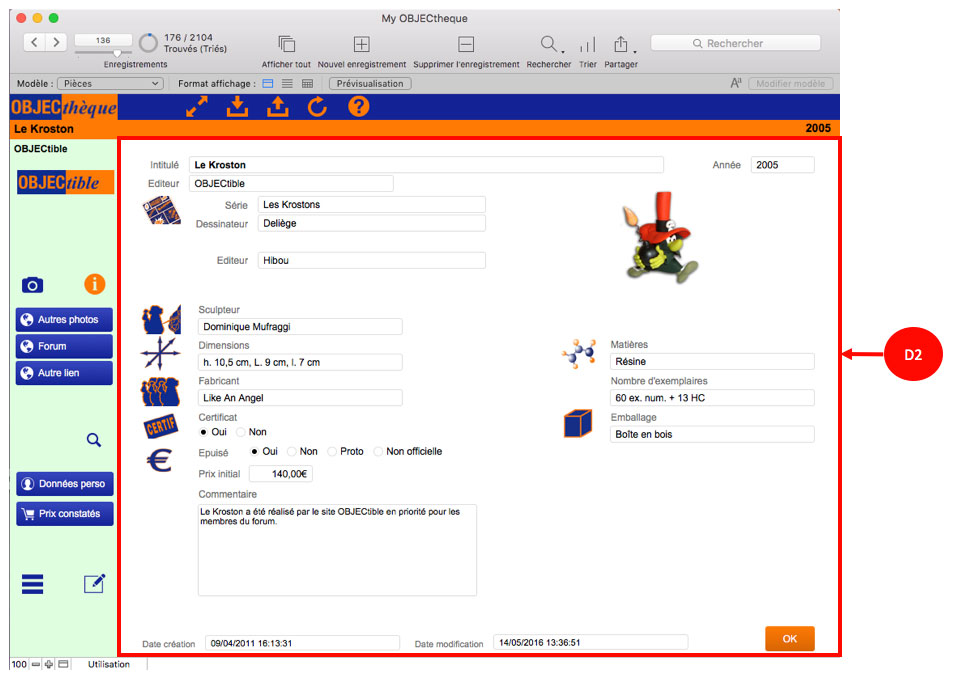Screen dimensions: 960x678
Task: Open the Modèle Pièces dropdown
Action: pos(110,83)
